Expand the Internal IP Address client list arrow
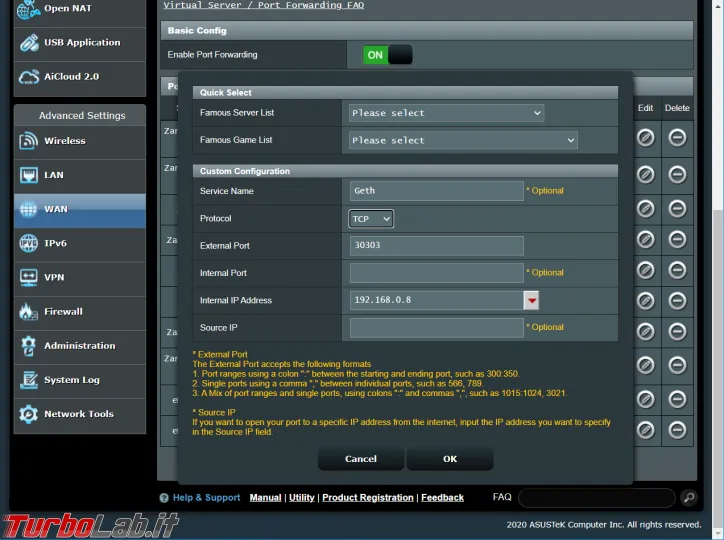The height and width of the screenshot is (540, 724). [532, 300]
